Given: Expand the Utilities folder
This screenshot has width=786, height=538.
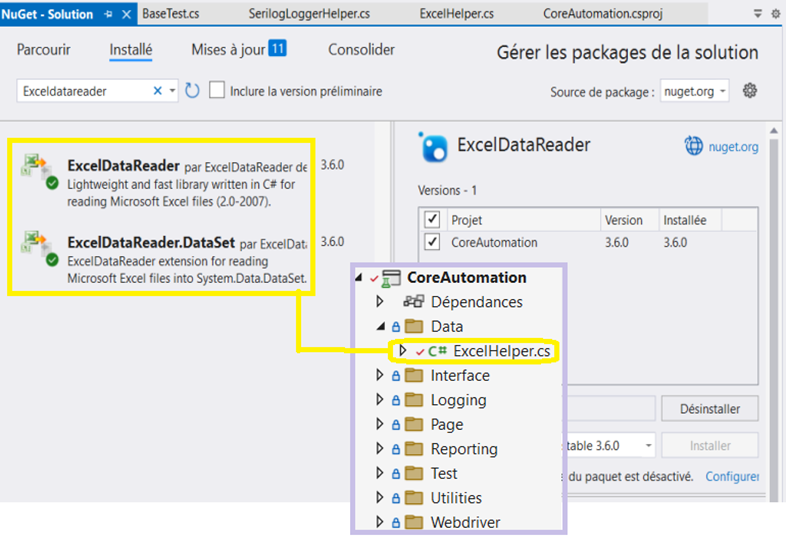Looking at the screenshot, I should 380,498.
